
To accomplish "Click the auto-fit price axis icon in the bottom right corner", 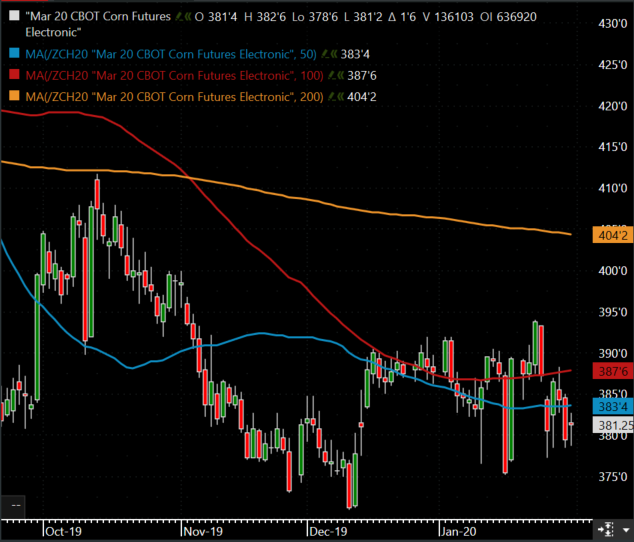I will click(x=606, y=530).
